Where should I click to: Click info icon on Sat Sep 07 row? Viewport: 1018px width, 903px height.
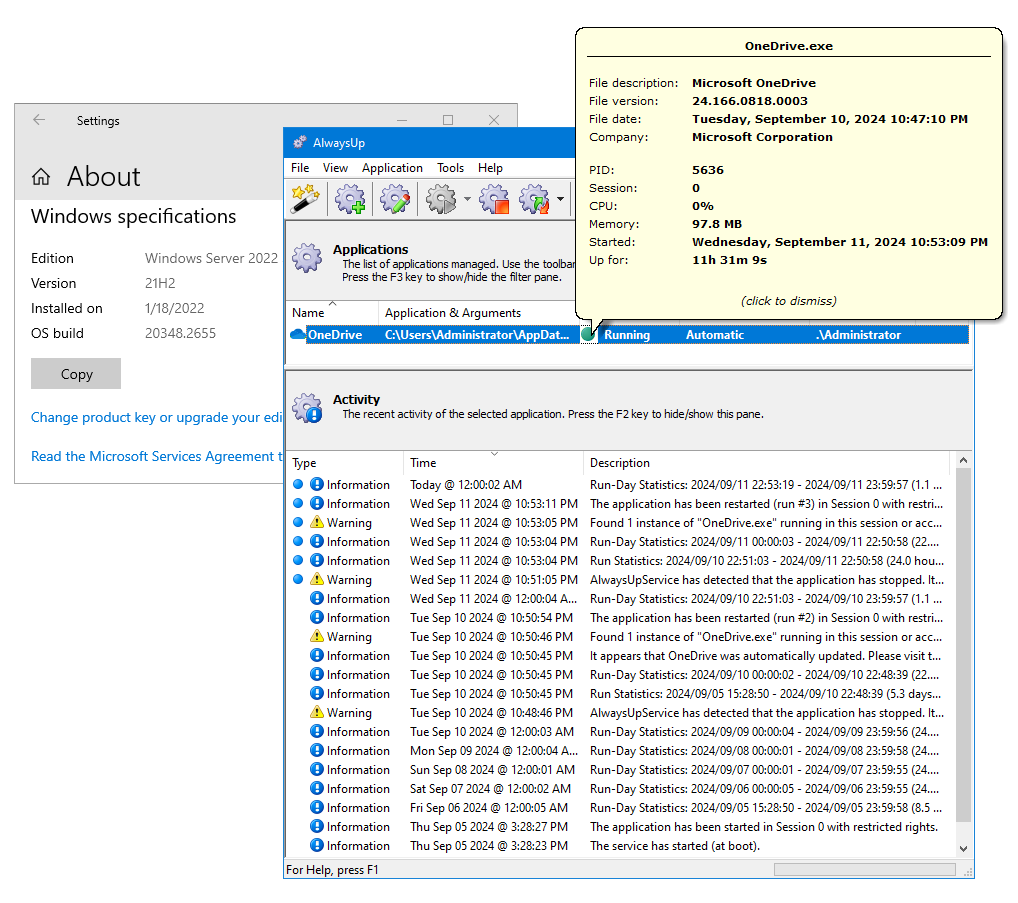[x=317, y=788]
